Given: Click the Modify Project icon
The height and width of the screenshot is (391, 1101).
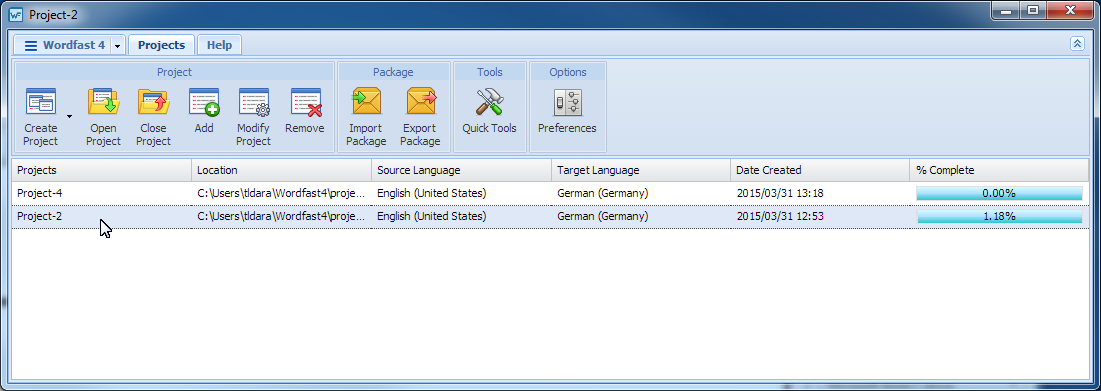Looking at the screenshot, I should (253, 102).
